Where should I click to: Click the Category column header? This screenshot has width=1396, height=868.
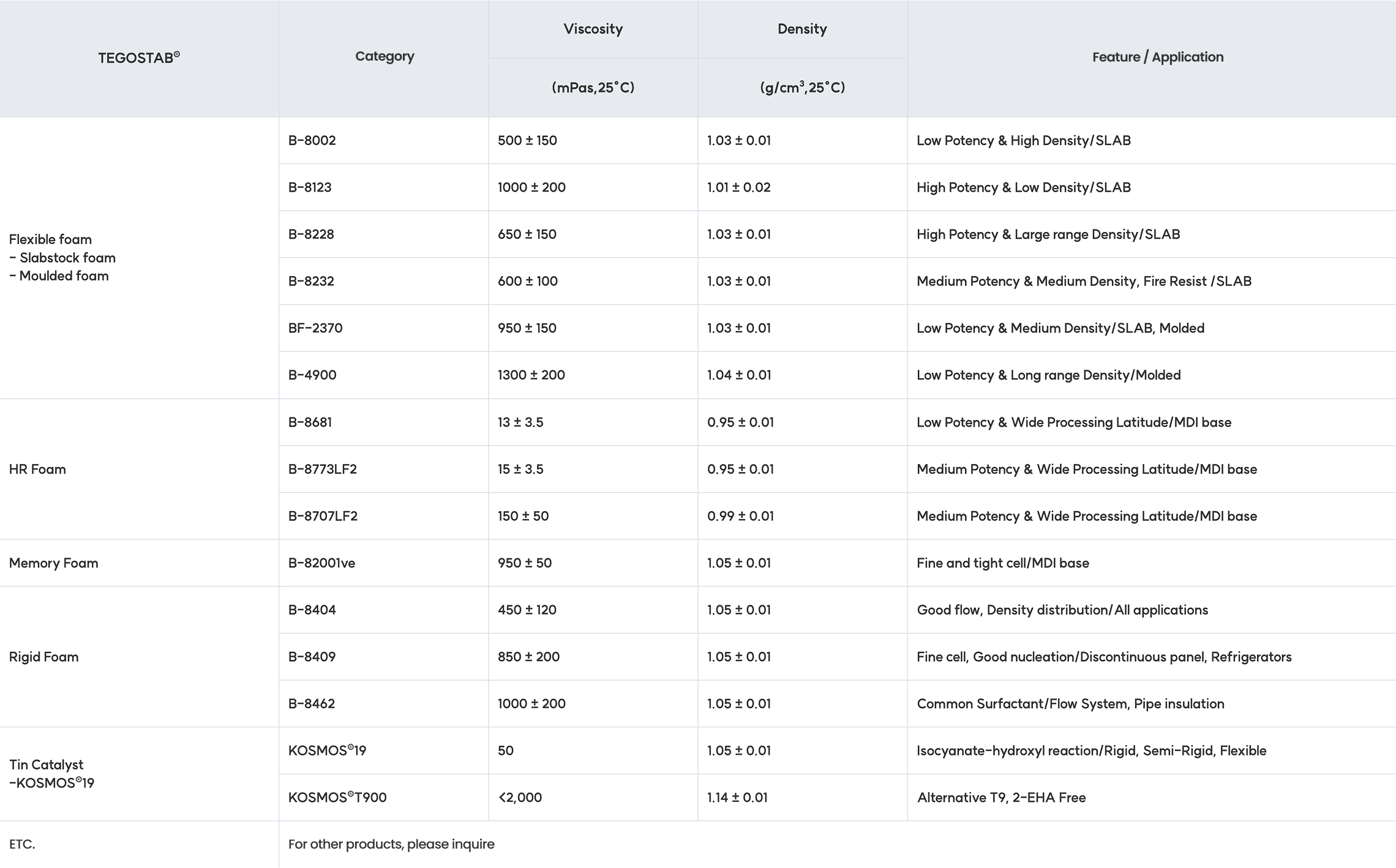click(385, 56)
